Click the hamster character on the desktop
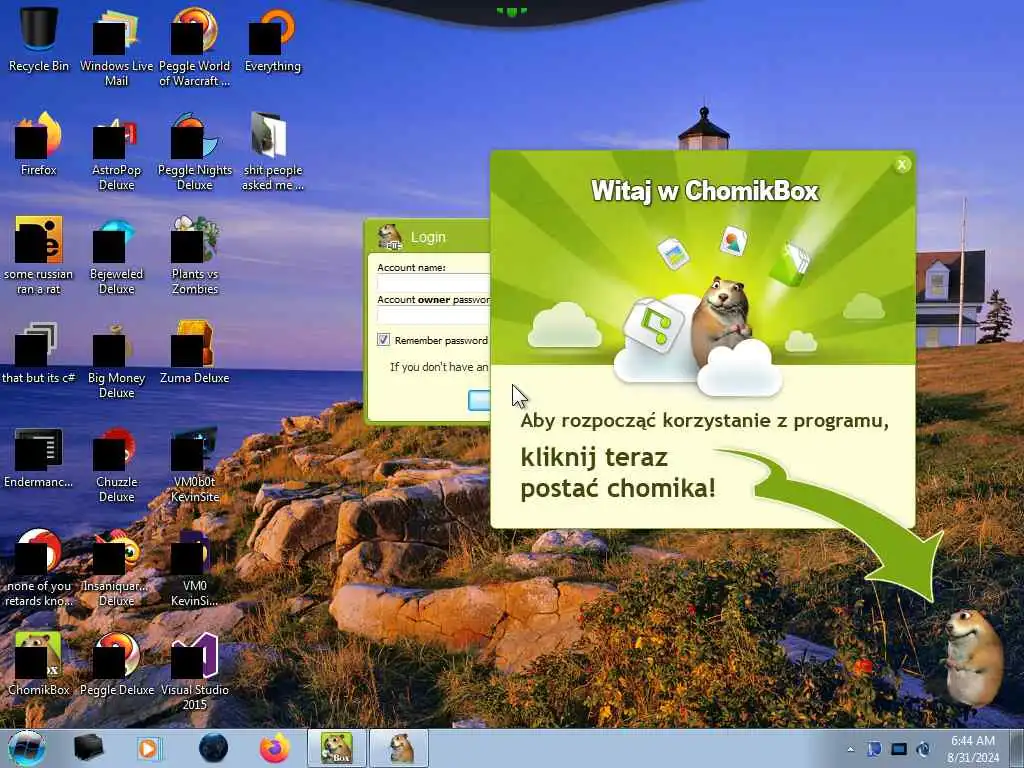 [x=975, y=656]
